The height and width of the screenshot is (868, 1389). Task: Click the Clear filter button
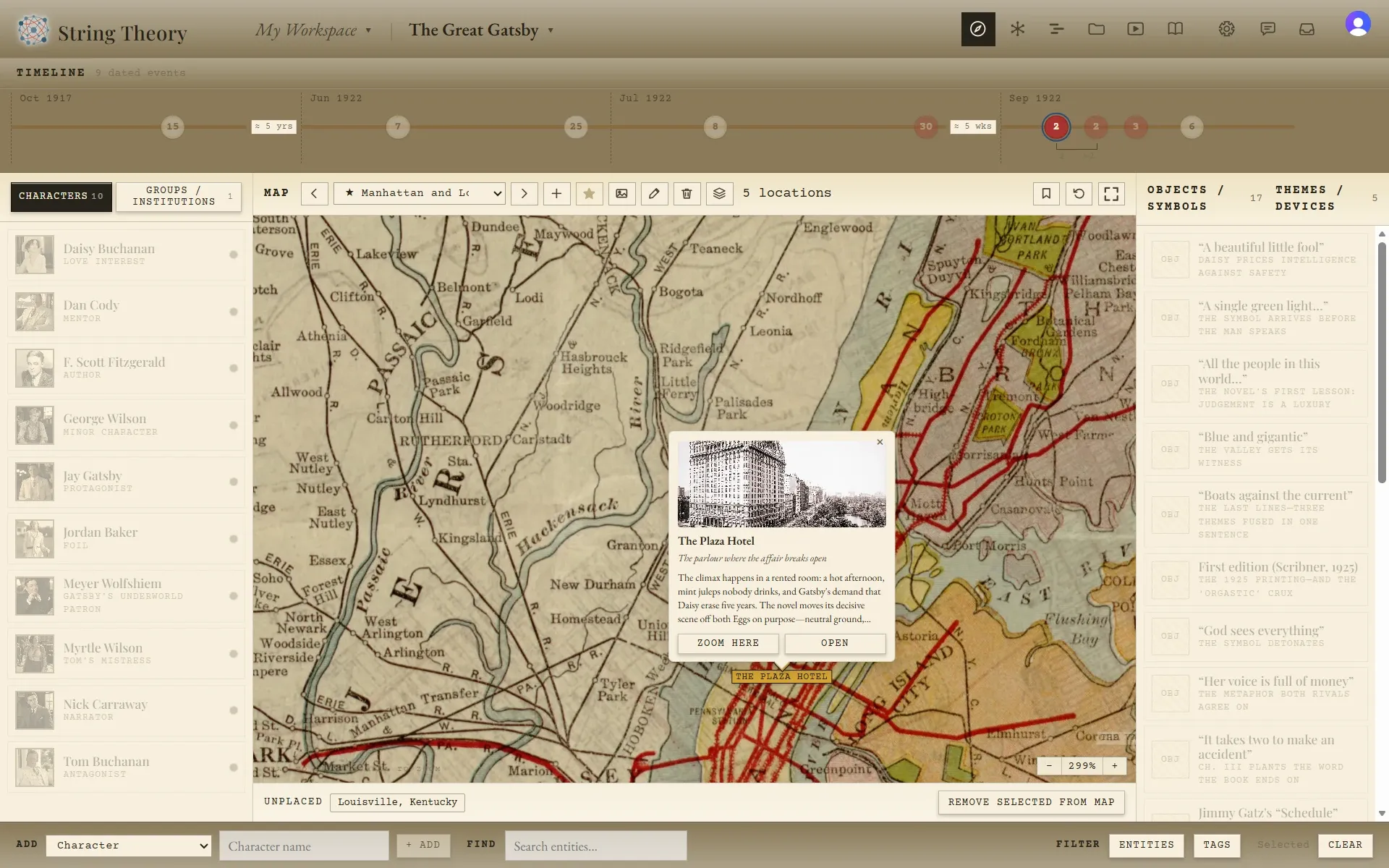[x=1345, y=845]
